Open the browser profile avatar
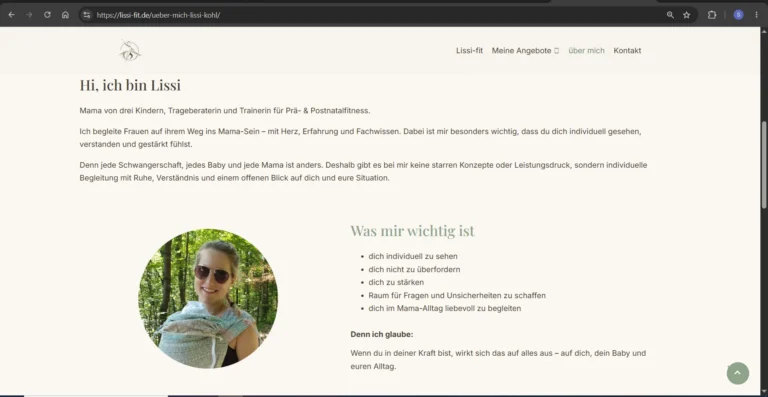Screen dimensions: 768x397 (x=738, y=15)
